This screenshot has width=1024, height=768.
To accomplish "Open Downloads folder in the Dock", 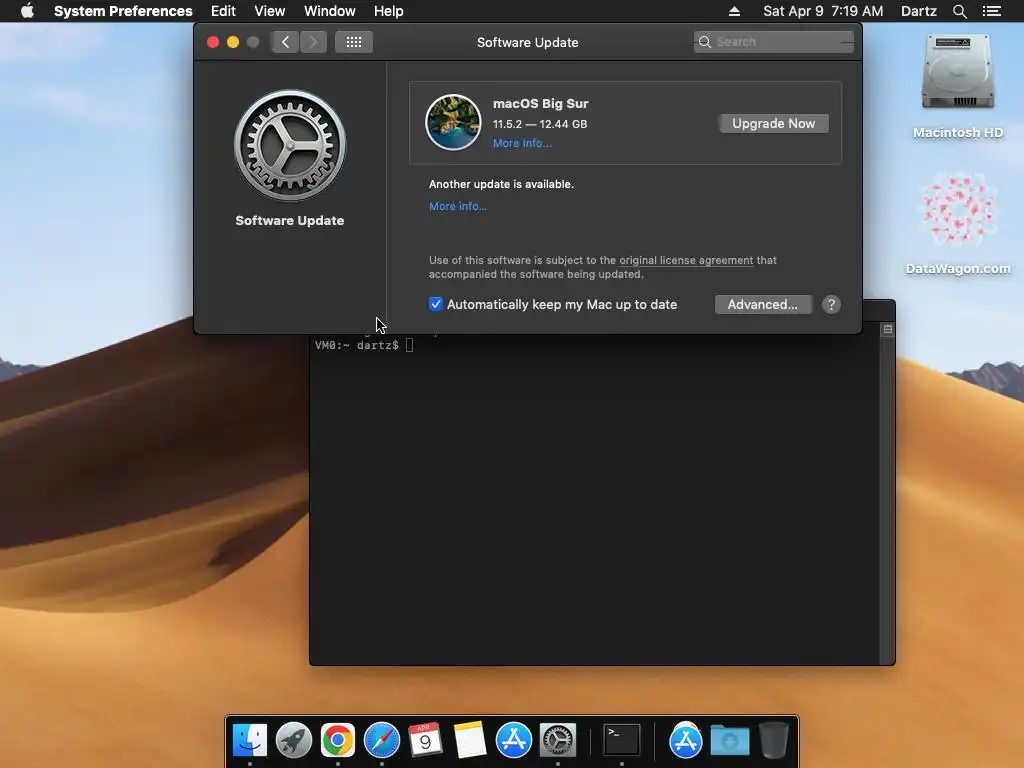I will point(729,740).
